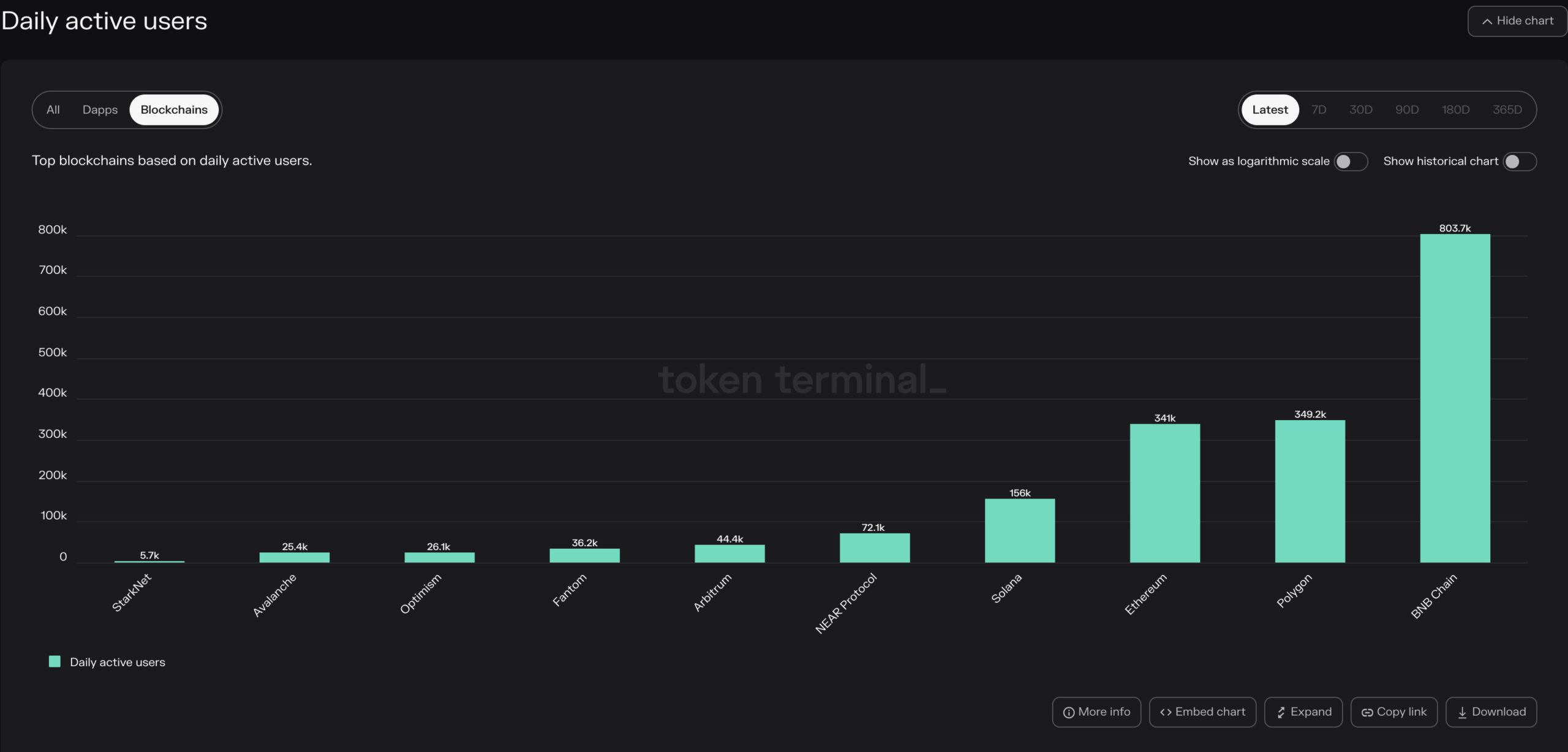Select the 180D time range
The image size is (1568, 752).
(x=1455, y=110)
